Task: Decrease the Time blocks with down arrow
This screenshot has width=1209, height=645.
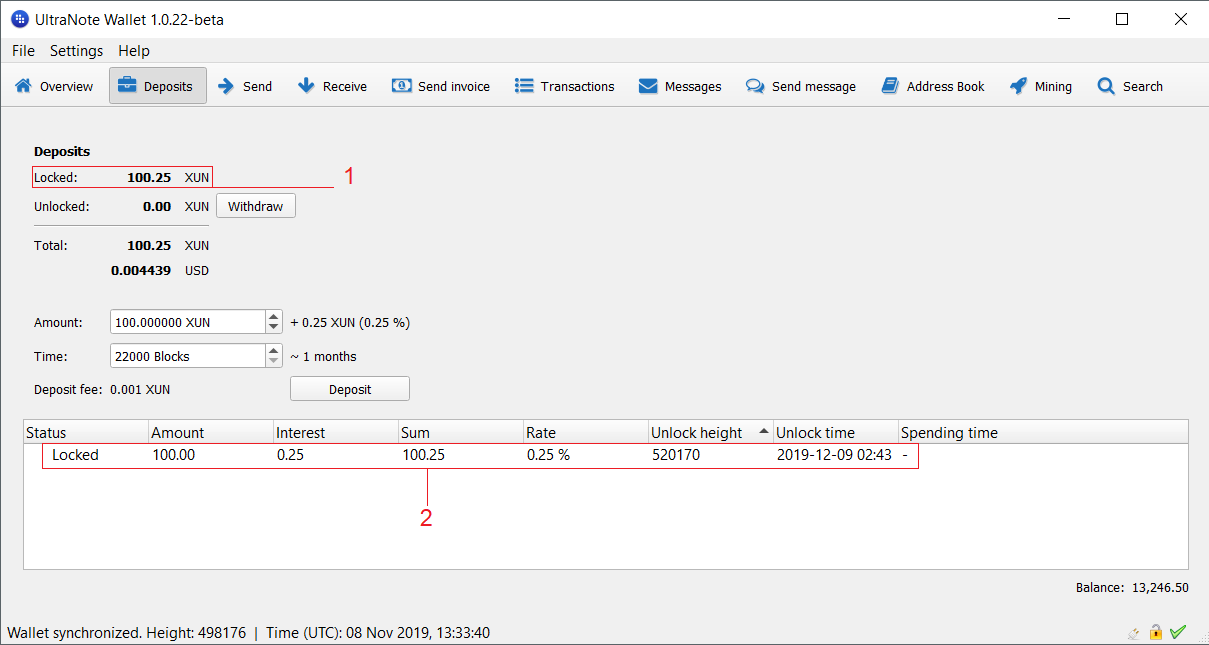Action: coord(274,361)
